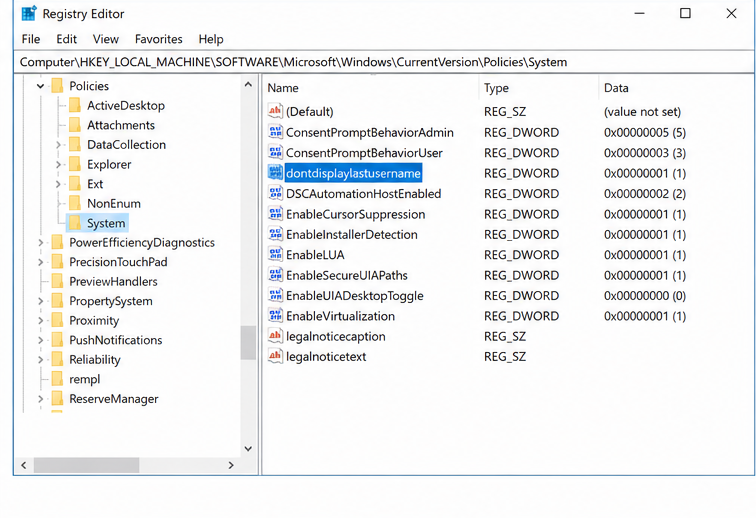Click the DWORD icon beside EnableSecureUIAPaths
756x518 pixels.
pos(275,275)
